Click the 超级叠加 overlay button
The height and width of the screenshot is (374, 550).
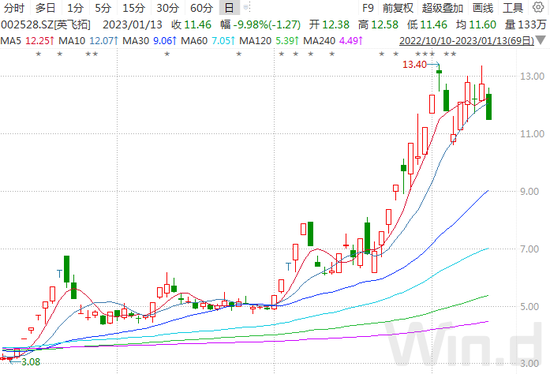[443, 8]
